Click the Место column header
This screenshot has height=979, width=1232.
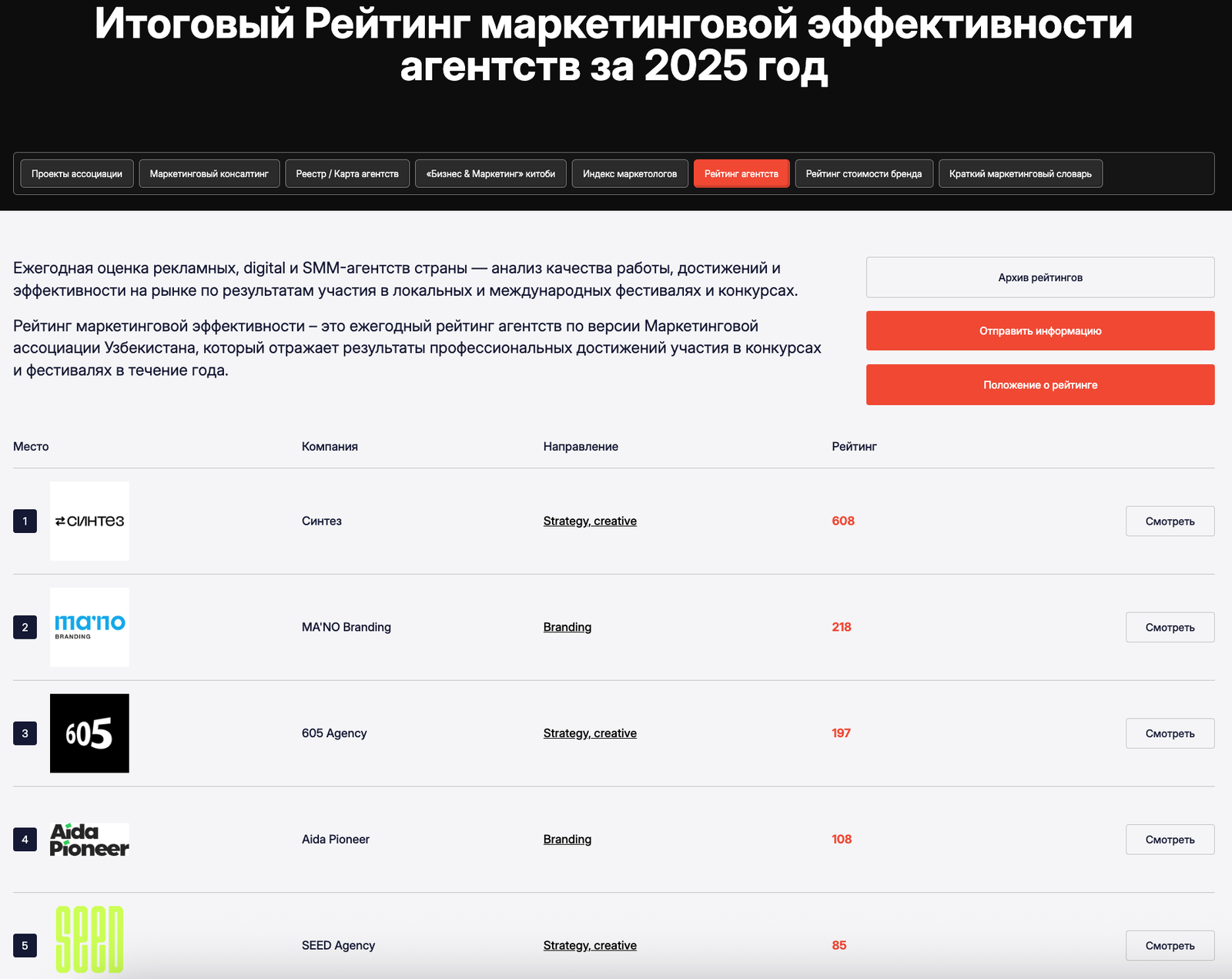pos(31,447)
